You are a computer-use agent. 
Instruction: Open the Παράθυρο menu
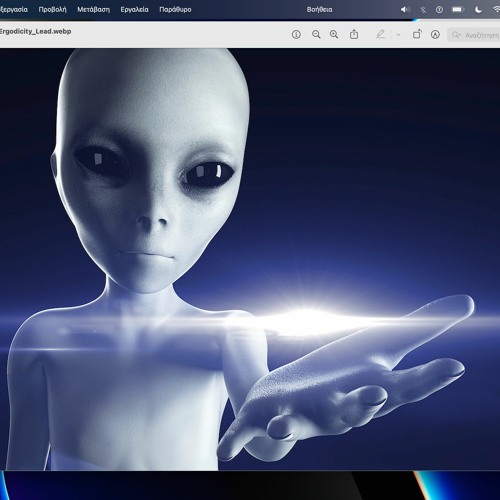coord(175,9)
